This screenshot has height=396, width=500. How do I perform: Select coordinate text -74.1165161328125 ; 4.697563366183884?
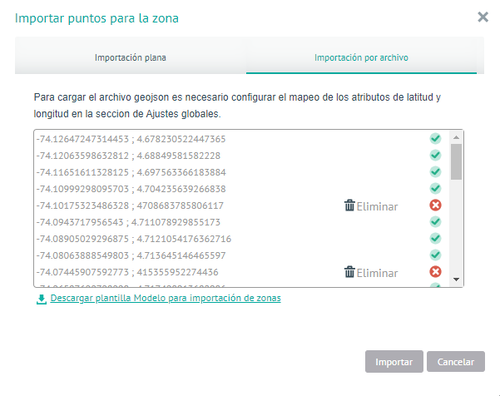point(131,172)
